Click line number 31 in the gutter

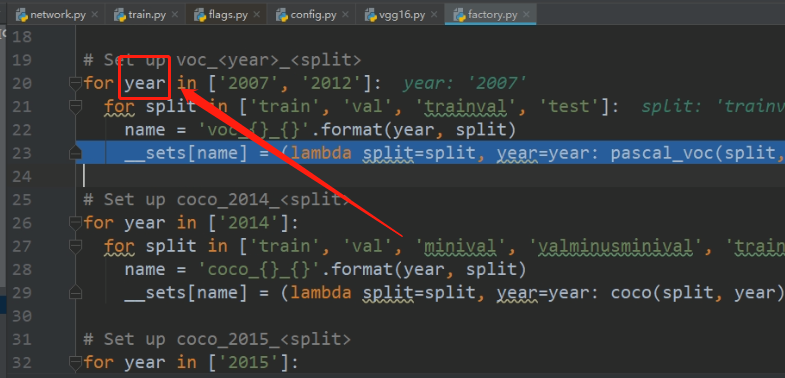tap(22, 340)
